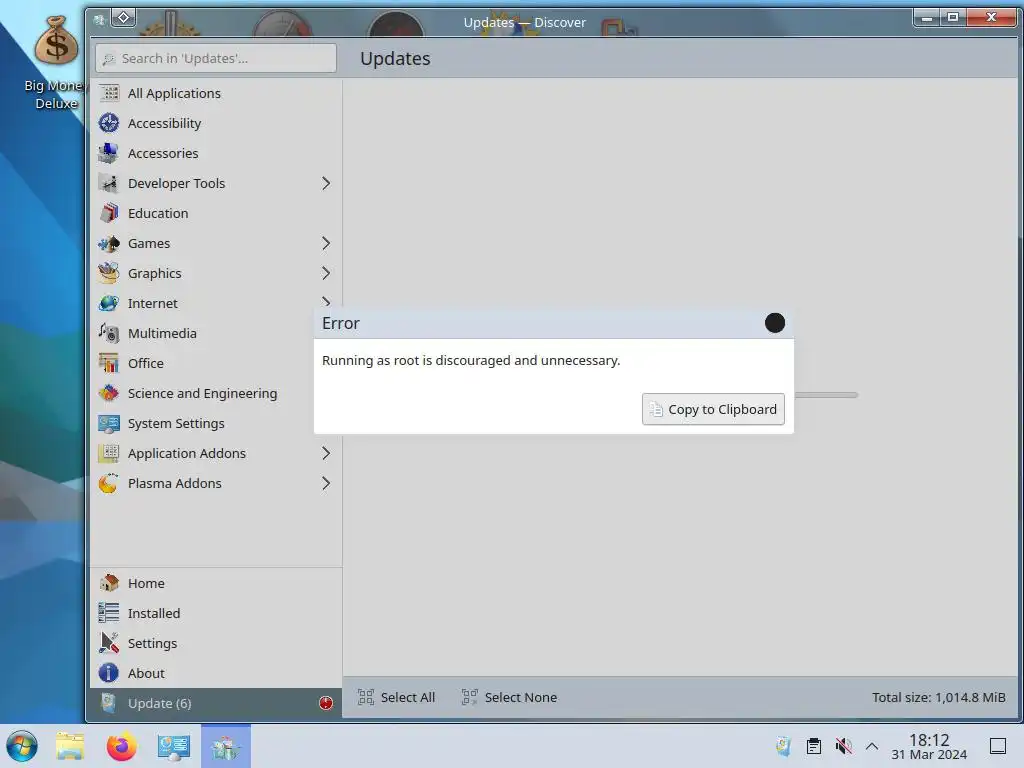Click the Multimedia speaker icon
This screenshot has width=1024, height=768.
click(x=109, y=334)
